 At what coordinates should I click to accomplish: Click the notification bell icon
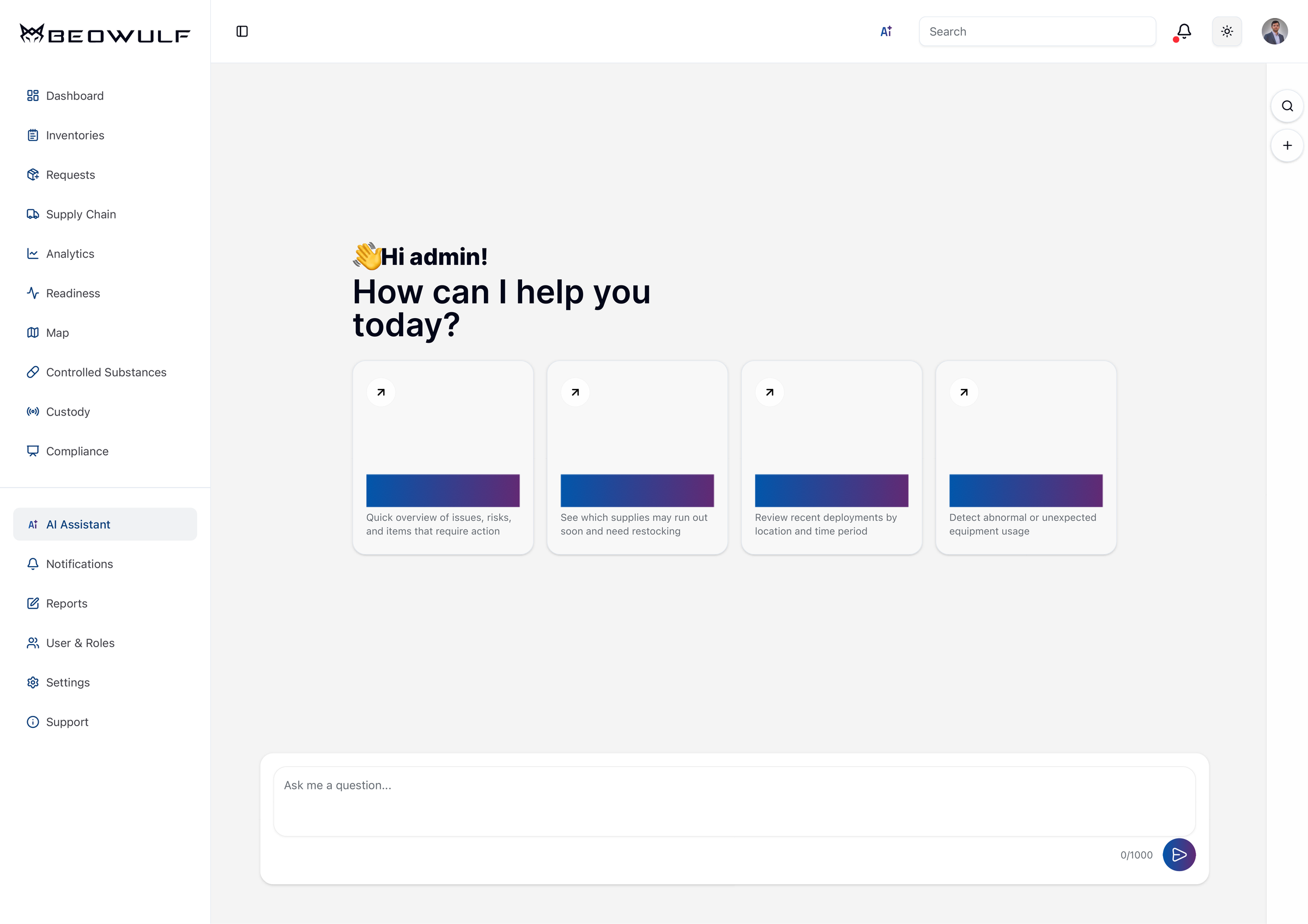[x=1183, y=31]
